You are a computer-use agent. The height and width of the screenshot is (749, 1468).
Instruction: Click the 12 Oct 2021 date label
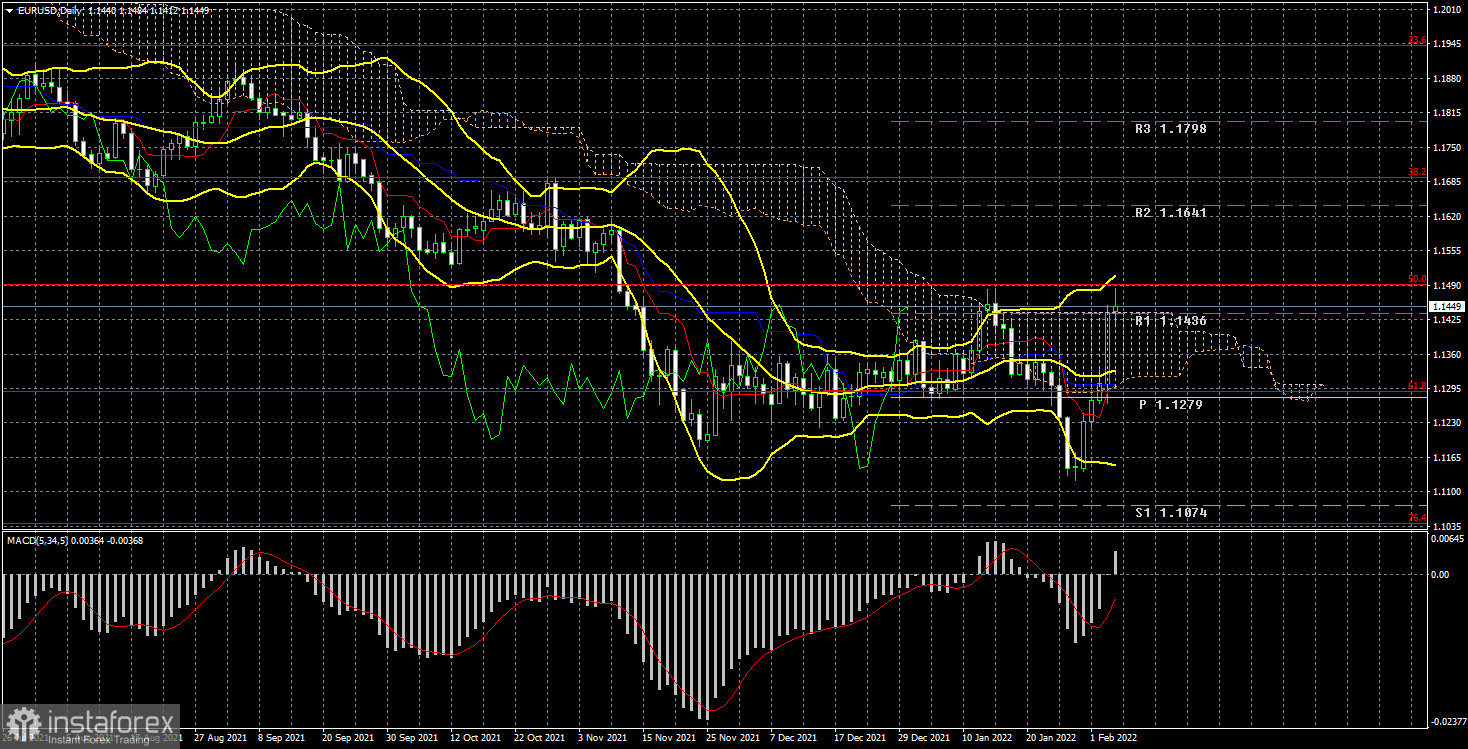pyautogui.click(x=474, y=736)
